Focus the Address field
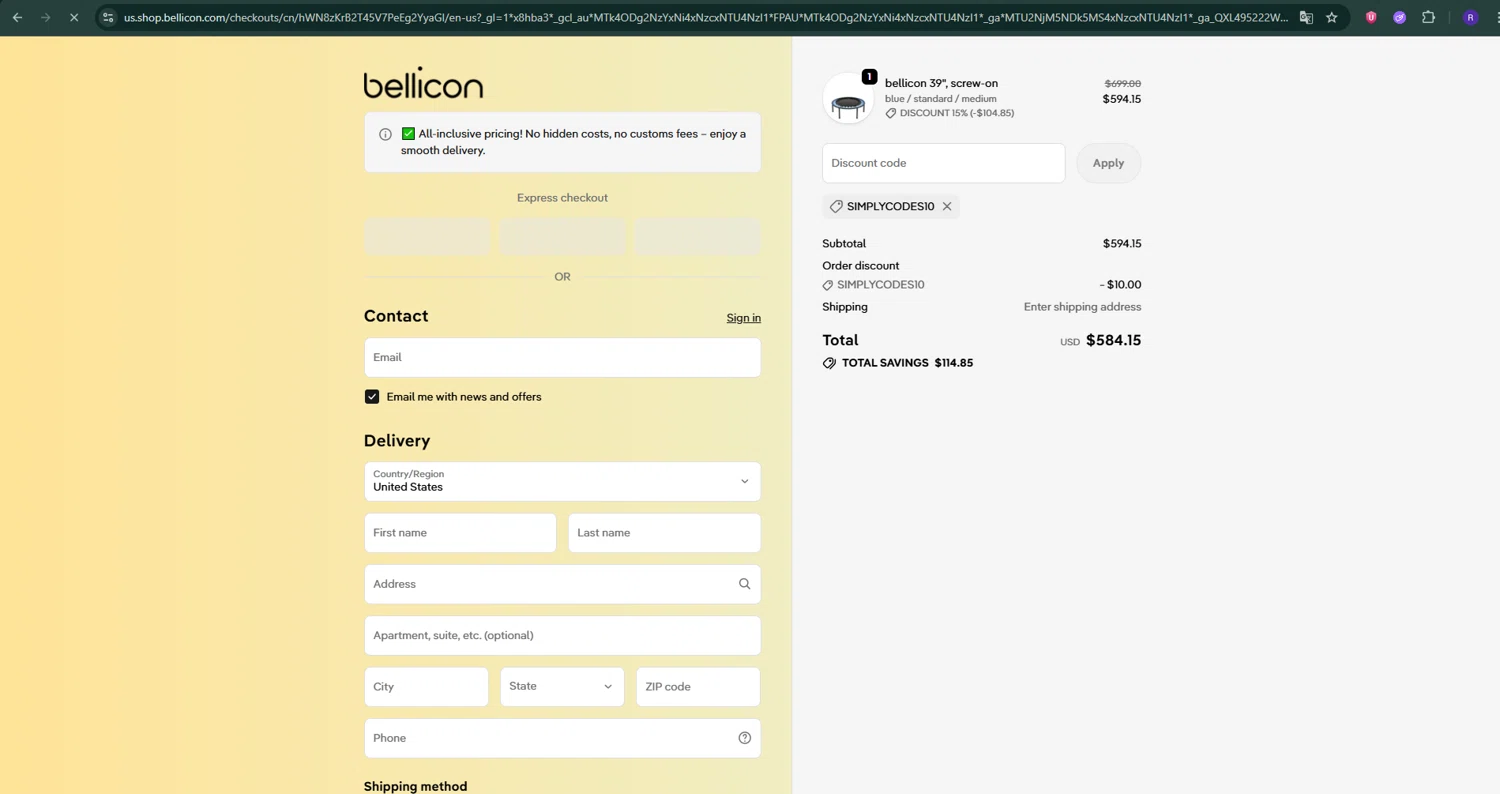Screen dimensions: 1500x794 (562, 584)
